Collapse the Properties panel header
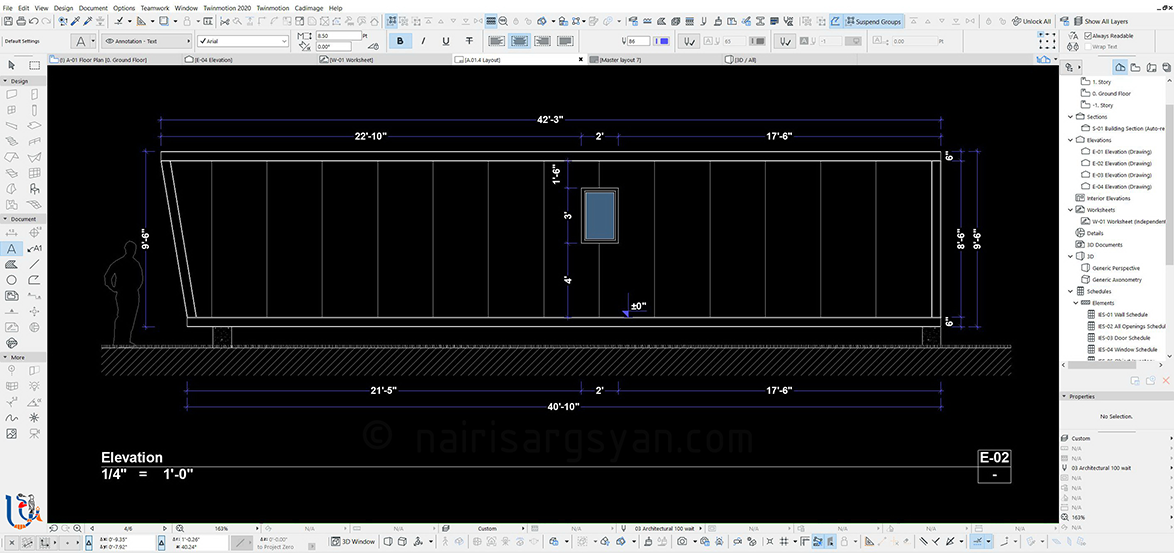This screenshot has height=553, width=1174. 1065,397
